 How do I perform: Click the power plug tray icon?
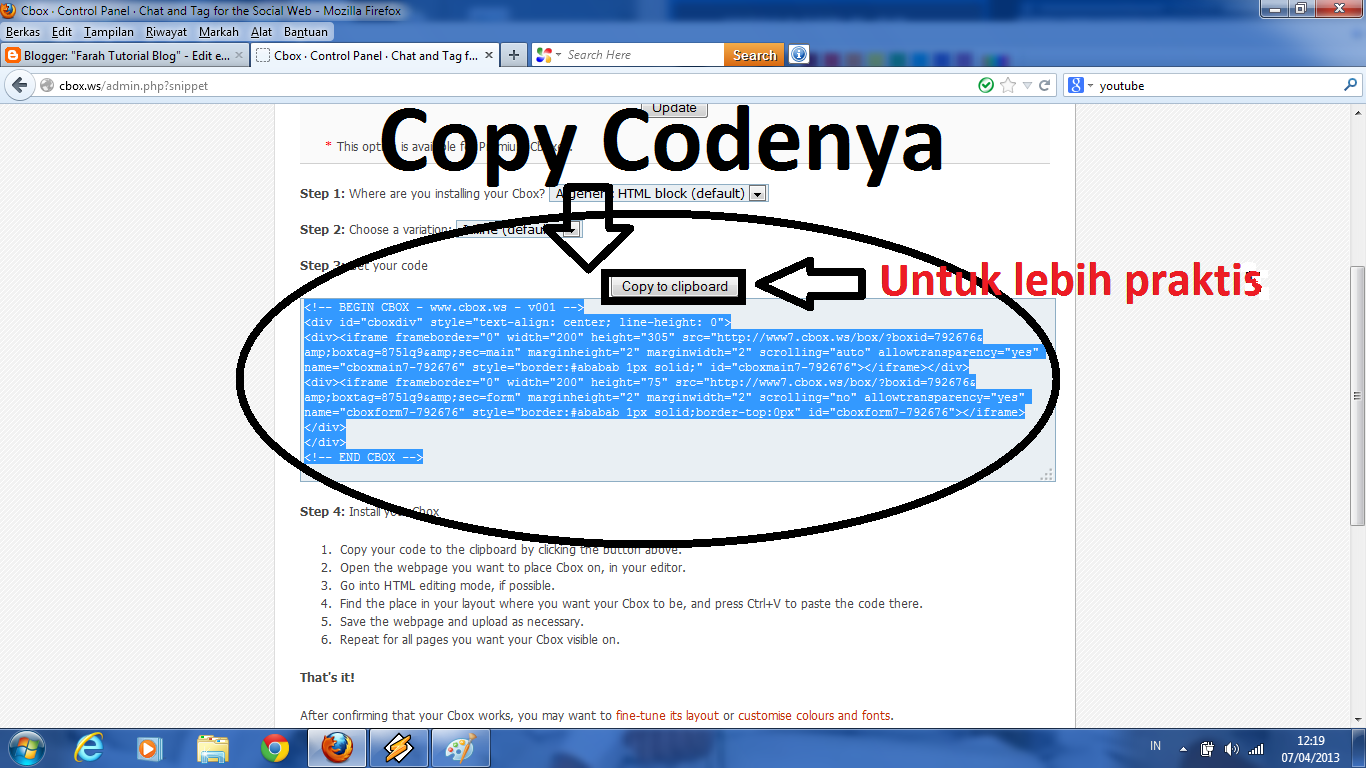(x=1208, y=748)
